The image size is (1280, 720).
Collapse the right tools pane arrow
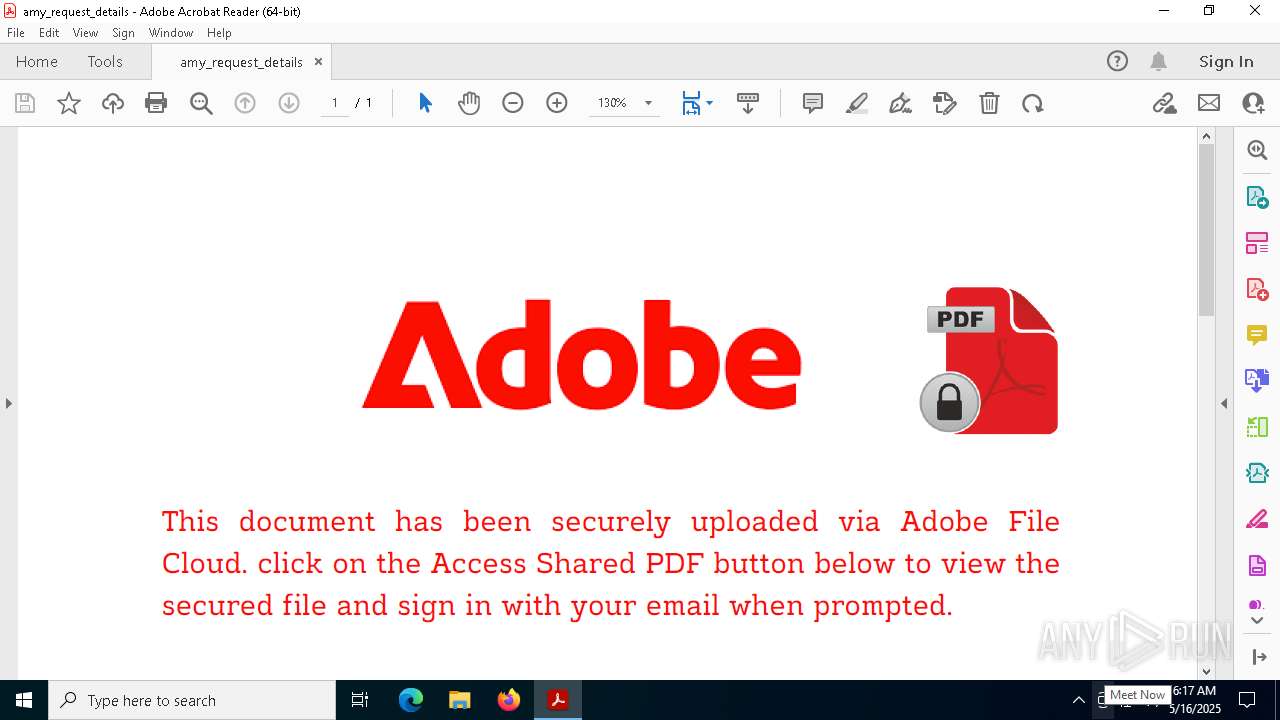pos(1224,403)
